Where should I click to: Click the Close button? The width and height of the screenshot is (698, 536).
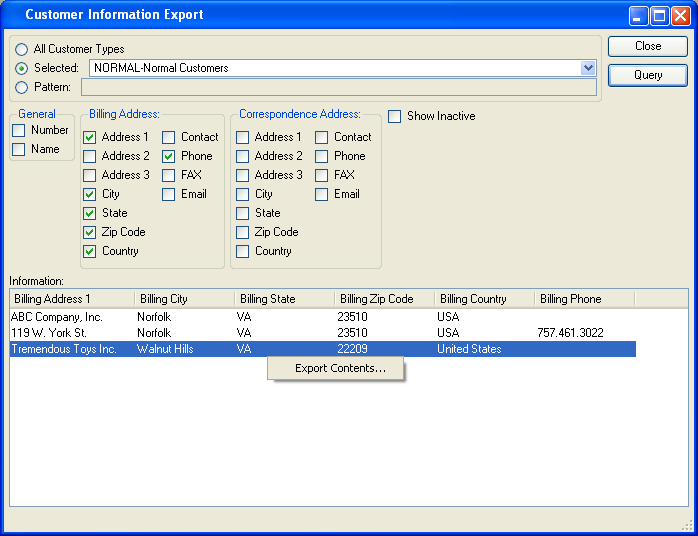coord(647,46)
